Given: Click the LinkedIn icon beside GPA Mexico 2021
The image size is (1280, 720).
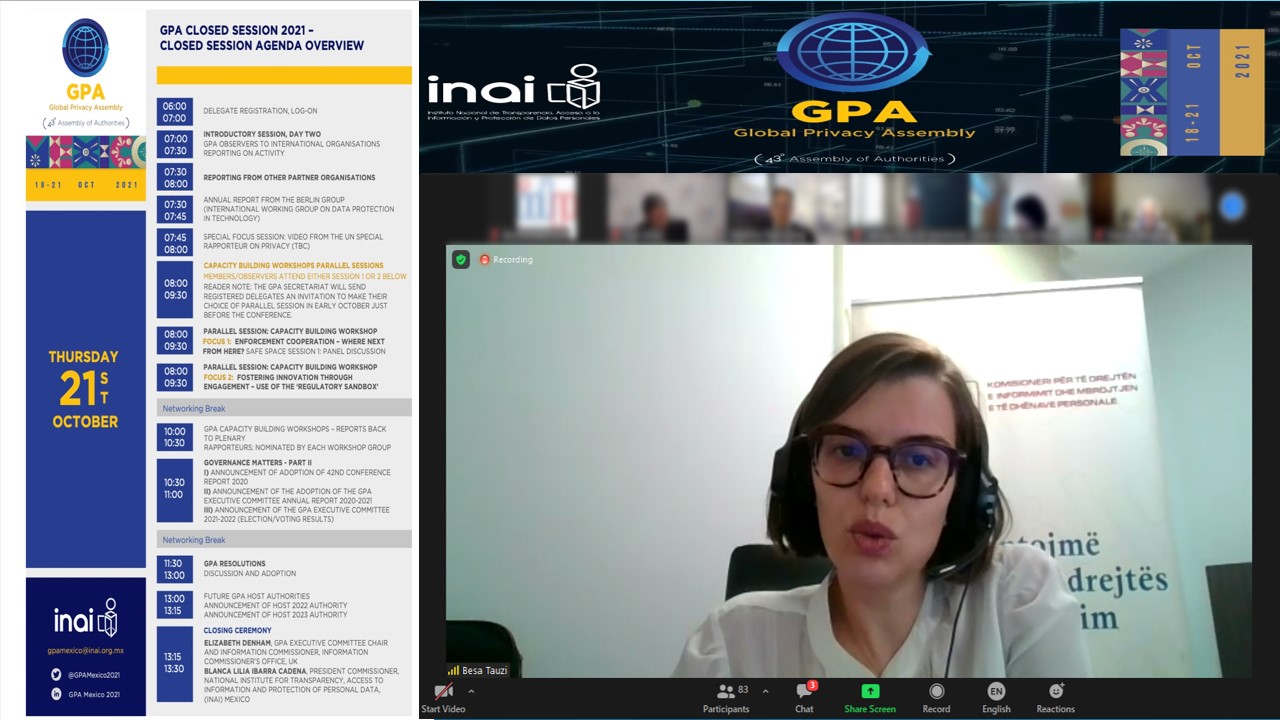Looking at the screenshot, I should coord(56,694).
